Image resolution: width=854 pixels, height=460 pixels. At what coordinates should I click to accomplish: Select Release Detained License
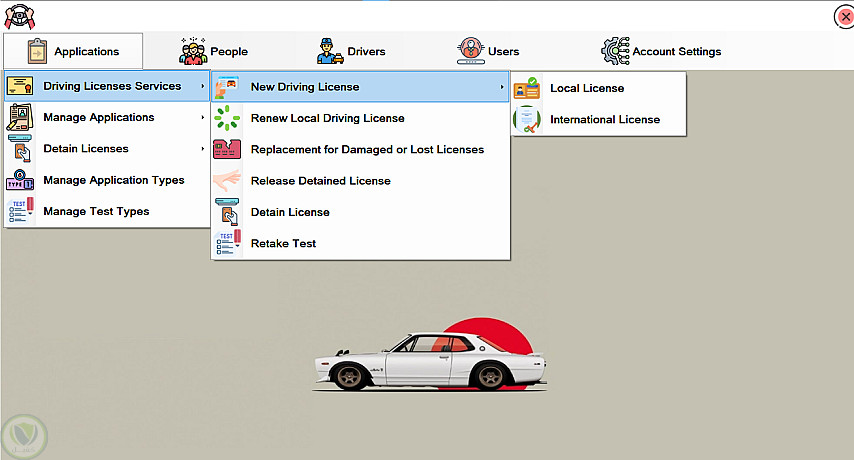[361, 181]
